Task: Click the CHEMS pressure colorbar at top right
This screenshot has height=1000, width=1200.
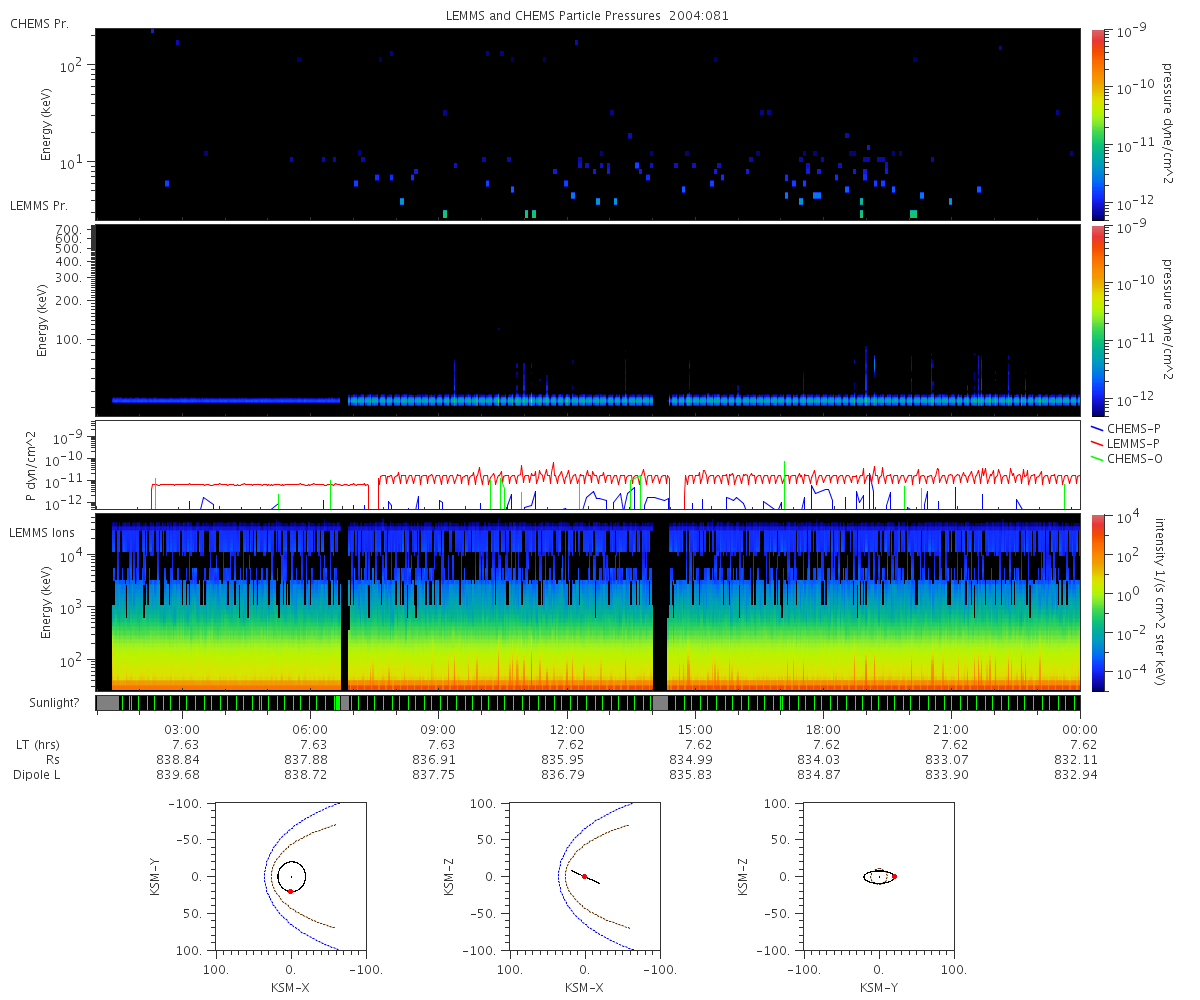Action: coord(1098,123)
